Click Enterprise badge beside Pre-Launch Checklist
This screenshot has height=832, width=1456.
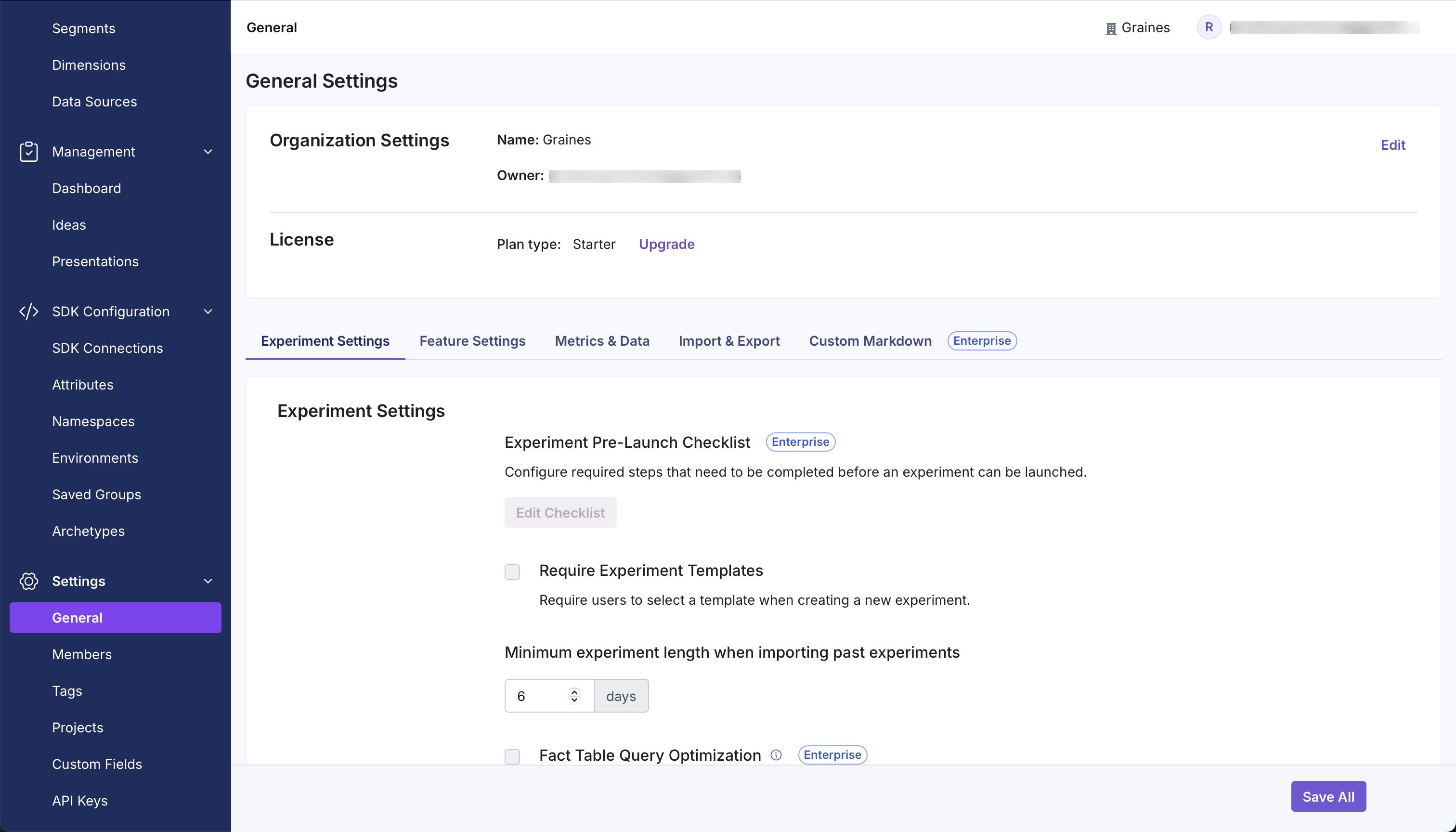[801, 442]
